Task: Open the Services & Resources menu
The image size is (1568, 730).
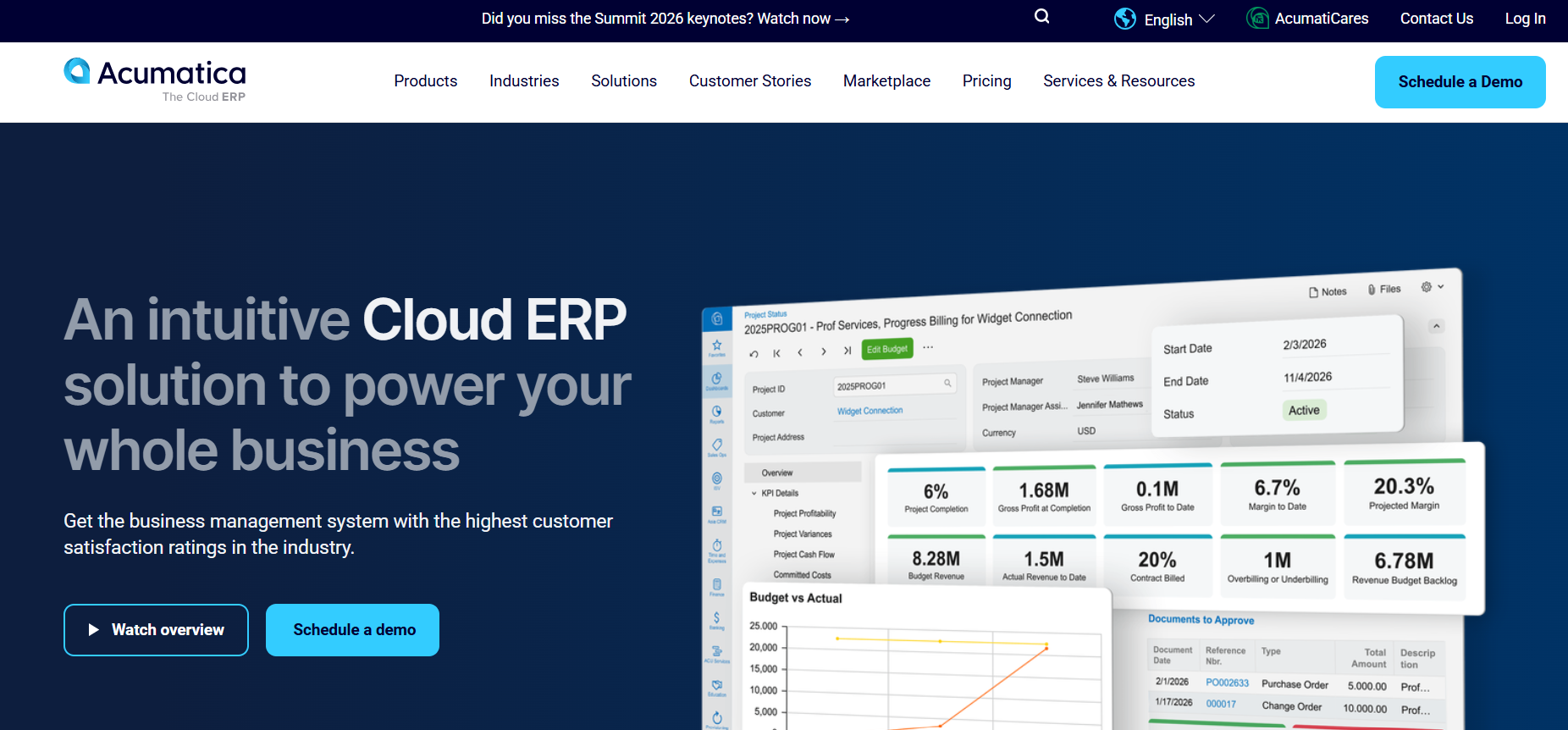Action: pos(1119,81)
